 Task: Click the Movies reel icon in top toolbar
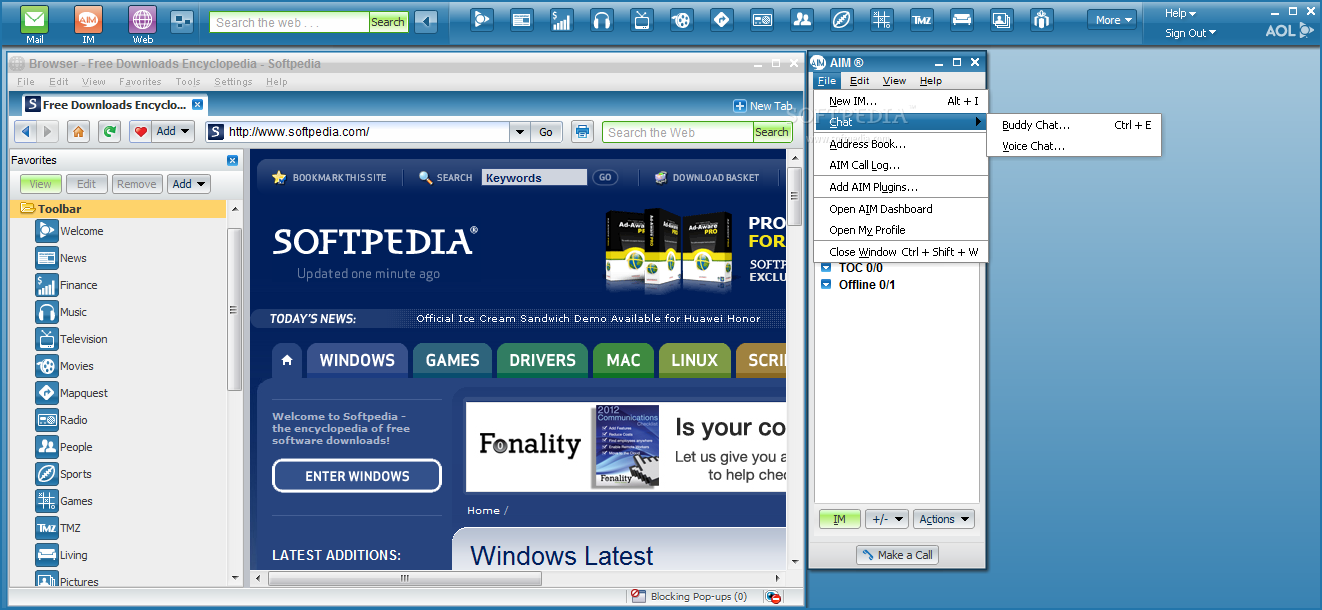[x=681, y=19]
